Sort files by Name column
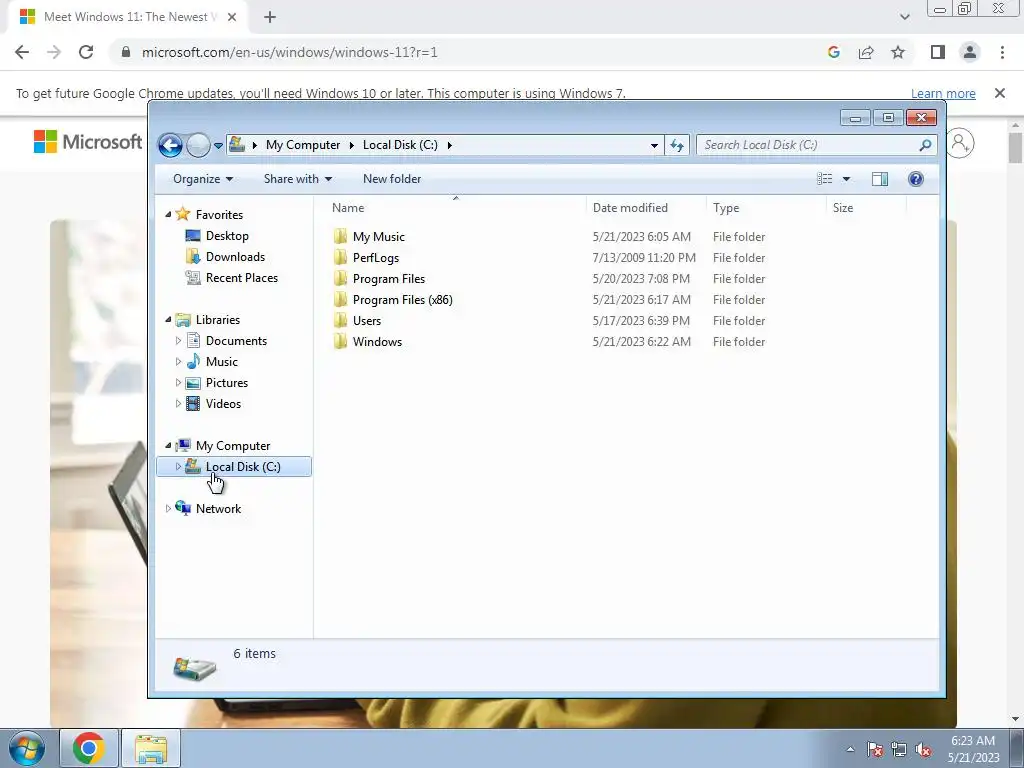1024x768 pixels. (x=348, y=208)
